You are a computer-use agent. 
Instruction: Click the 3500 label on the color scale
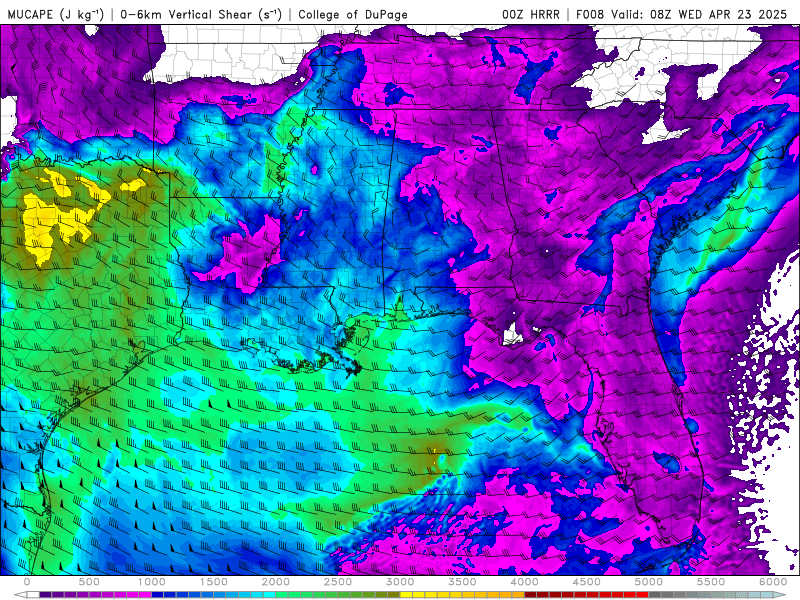(x=462, y=582)
